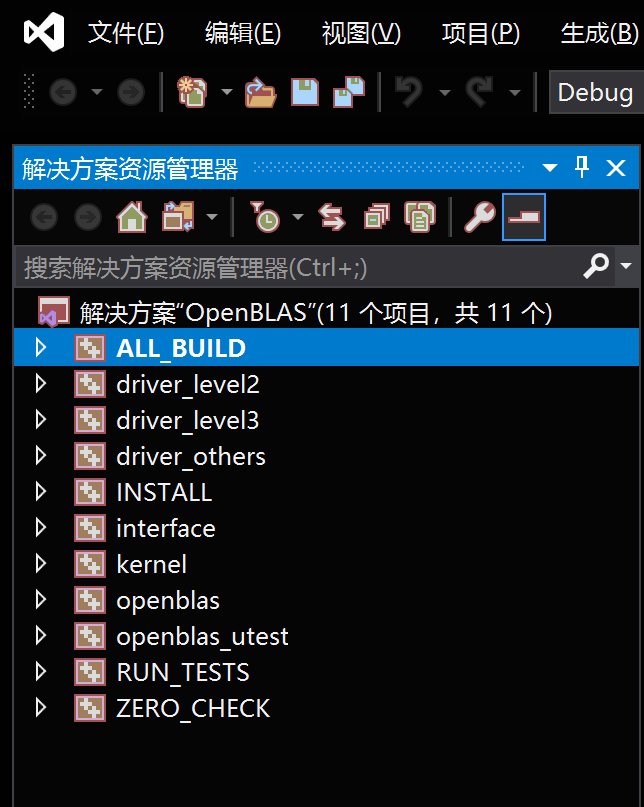644x807 pixels.
Task: Open the navigate backward history dropdown arrow
Action: coord(97,93)
